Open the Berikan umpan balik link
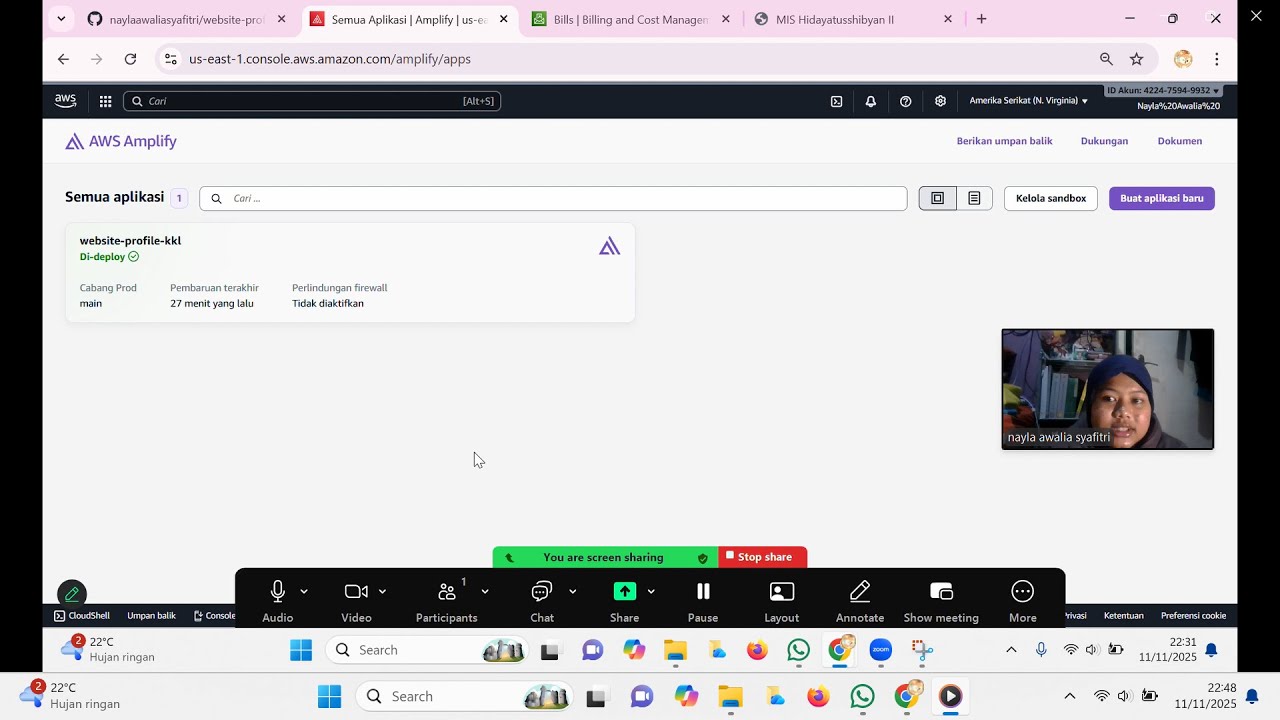 1004,141
